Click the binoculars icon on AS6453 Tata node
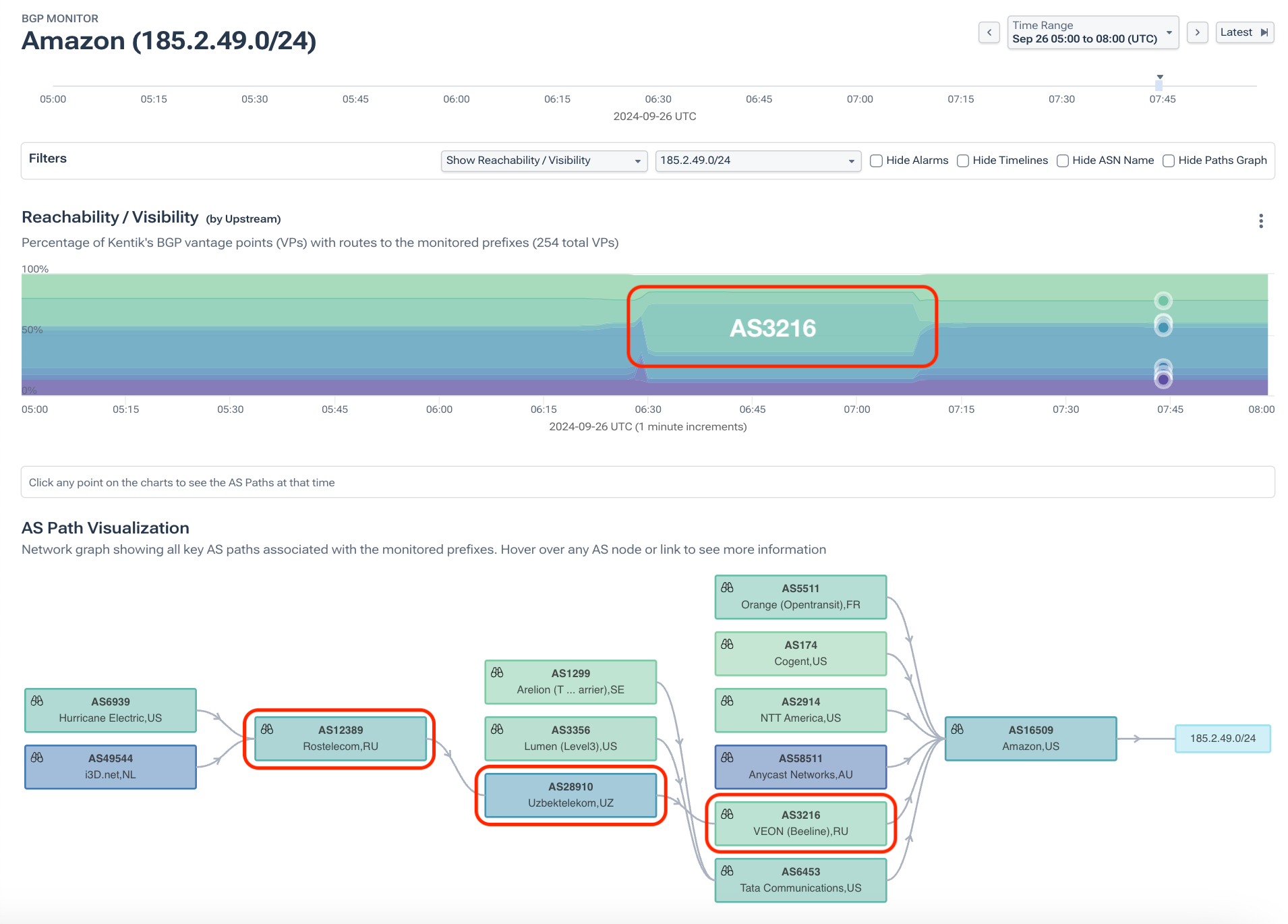Screen dimensions: 1288x924 pyautogui.click(x=727, y=871)
